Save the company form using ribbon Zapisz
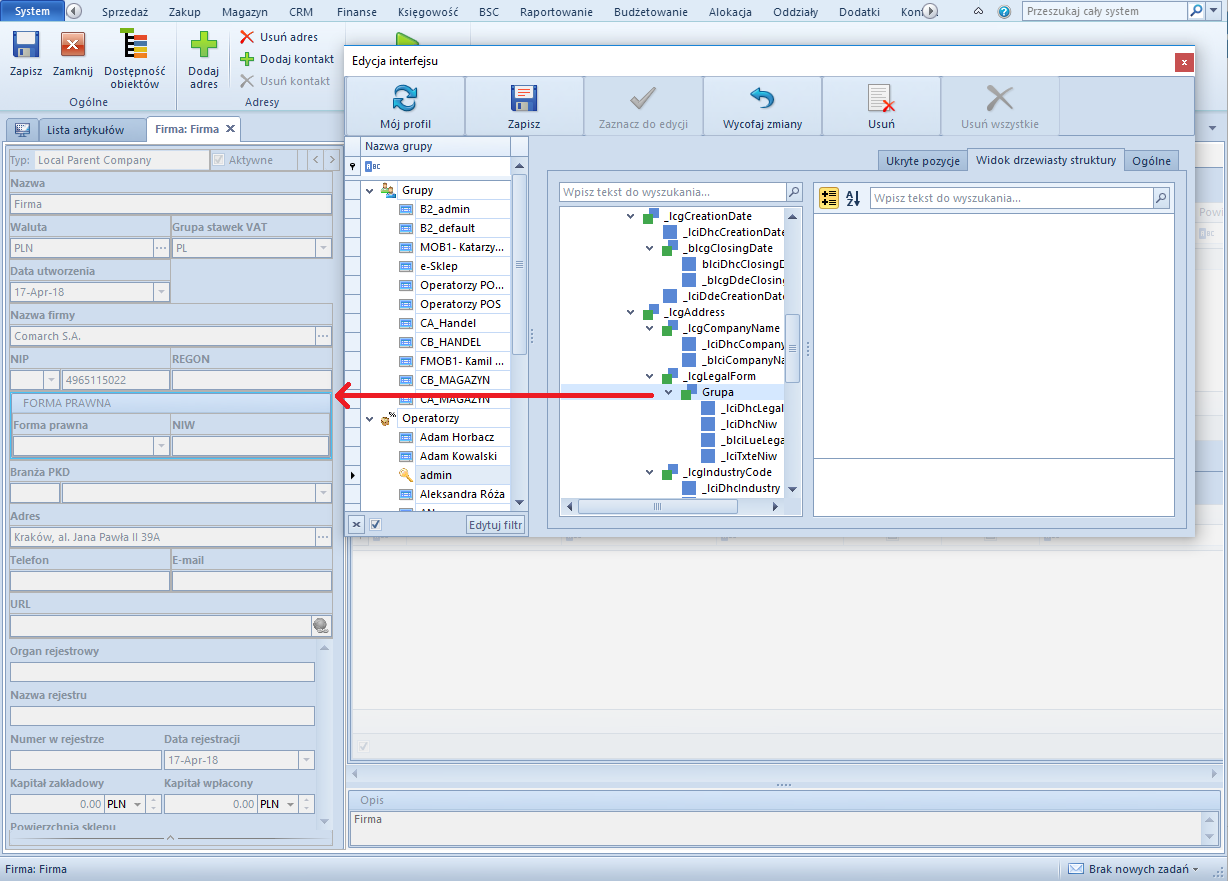 pos(26,54)
